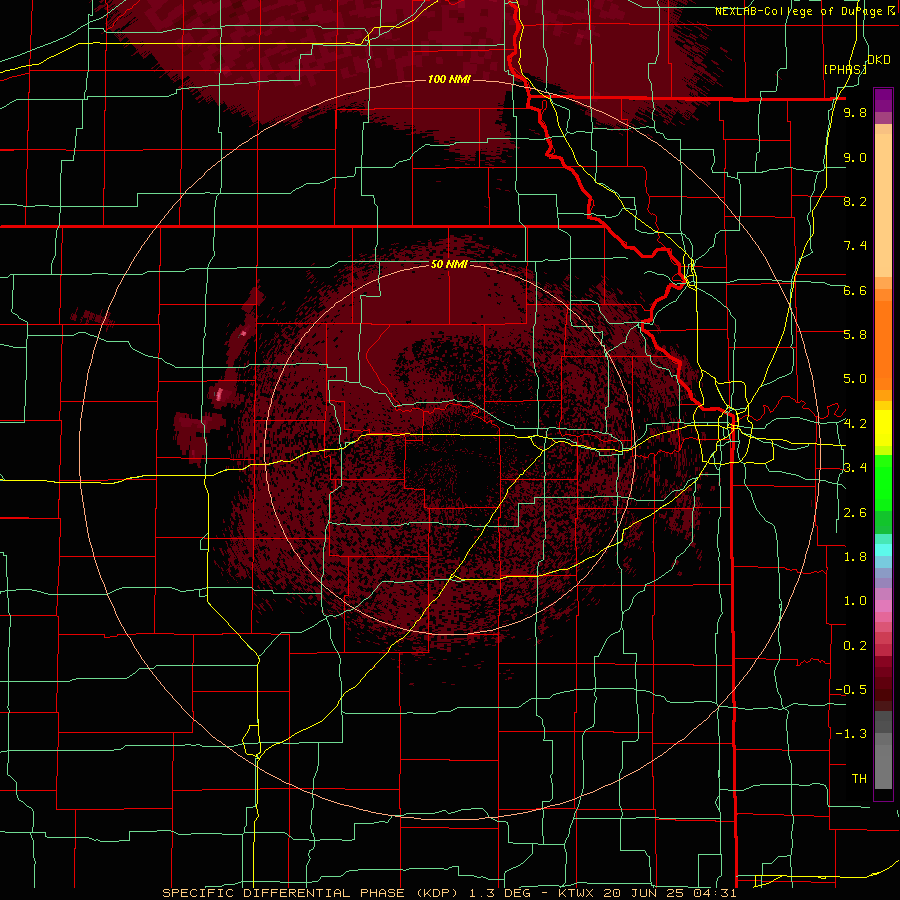Screen dimensions: 900x900
Task: Click the [PHAS] label above the color scale
Action: (845, 69)
